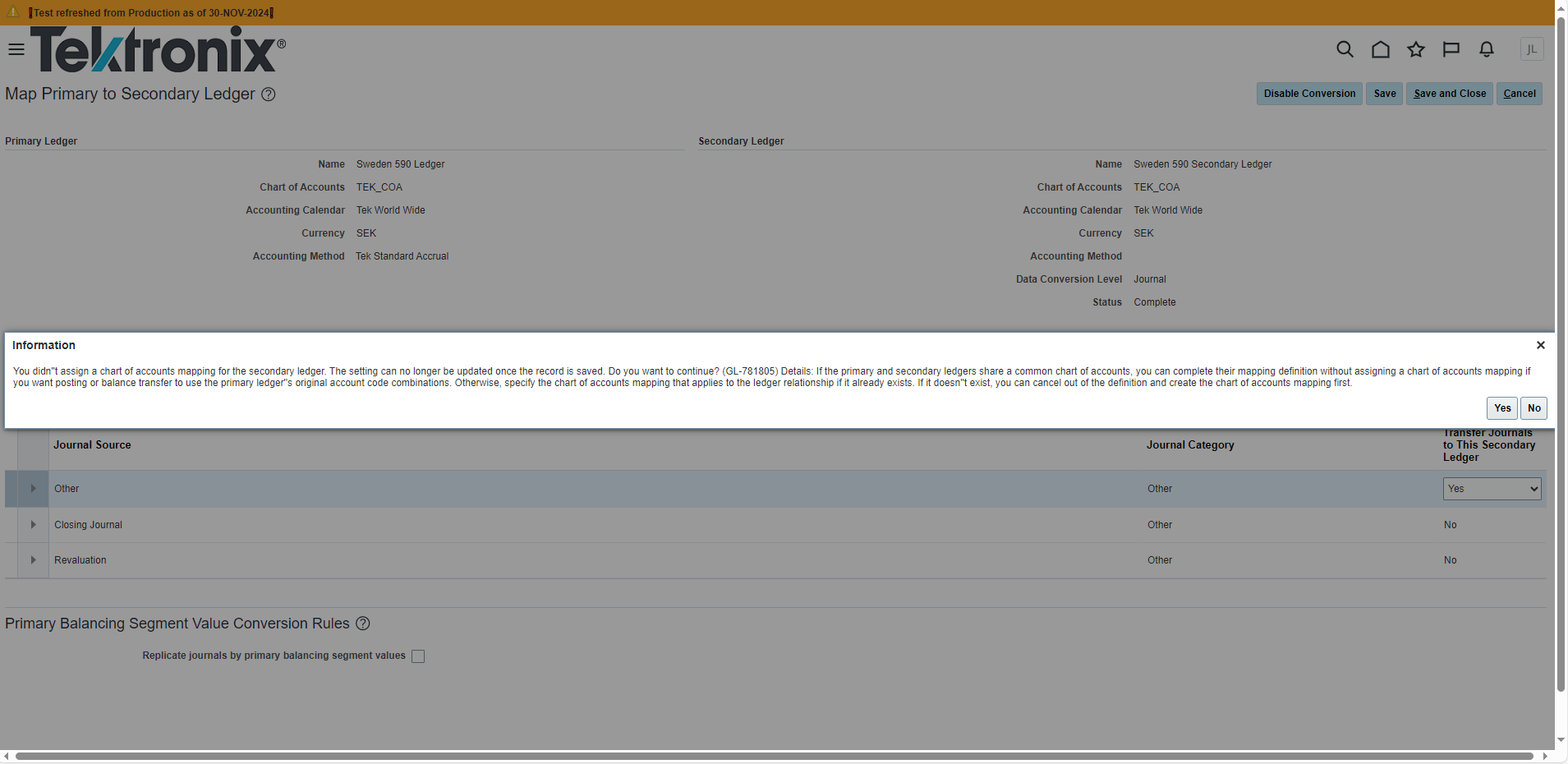
Task: Dismiss the Information dialog
Action: point(1539,345)
